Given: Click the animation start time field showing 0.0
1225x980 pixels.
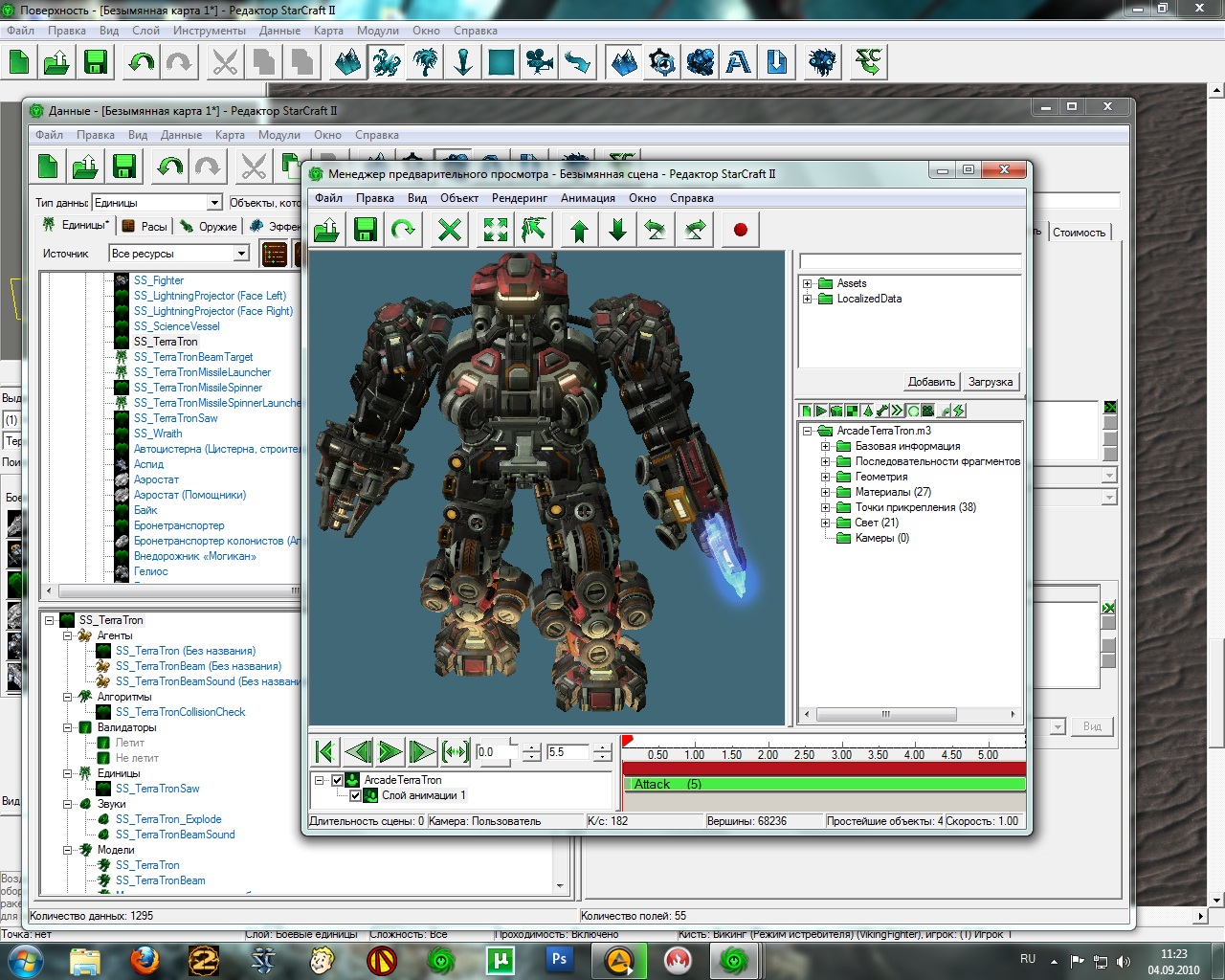Looking at the screenshot, I should pyautogui.click(x=497, y=752).
